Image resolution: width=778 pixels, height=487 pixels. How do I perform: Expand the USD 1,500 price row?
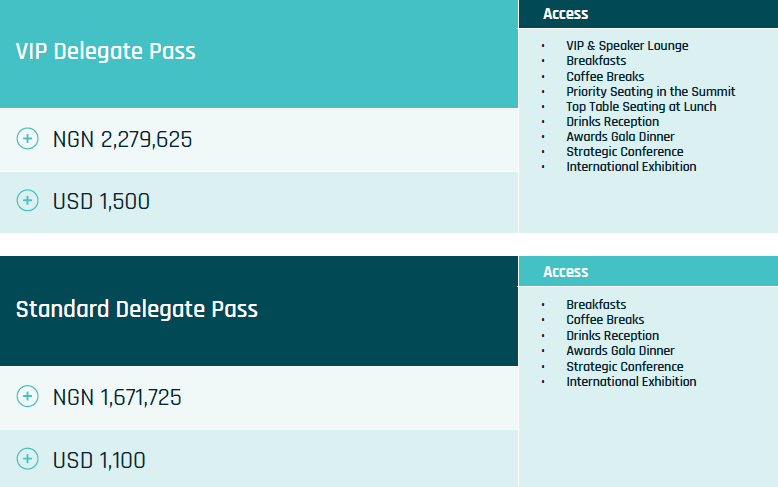point(101,202)
